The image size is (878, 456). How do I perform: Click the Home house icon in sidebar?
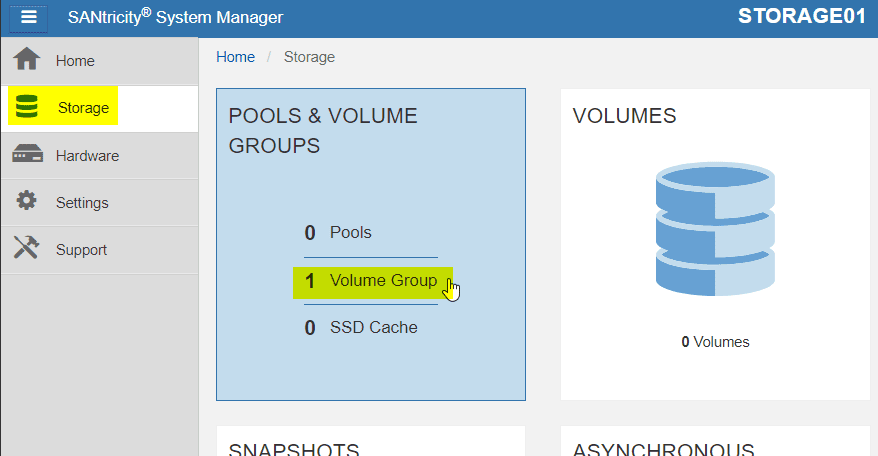point(27,59)
